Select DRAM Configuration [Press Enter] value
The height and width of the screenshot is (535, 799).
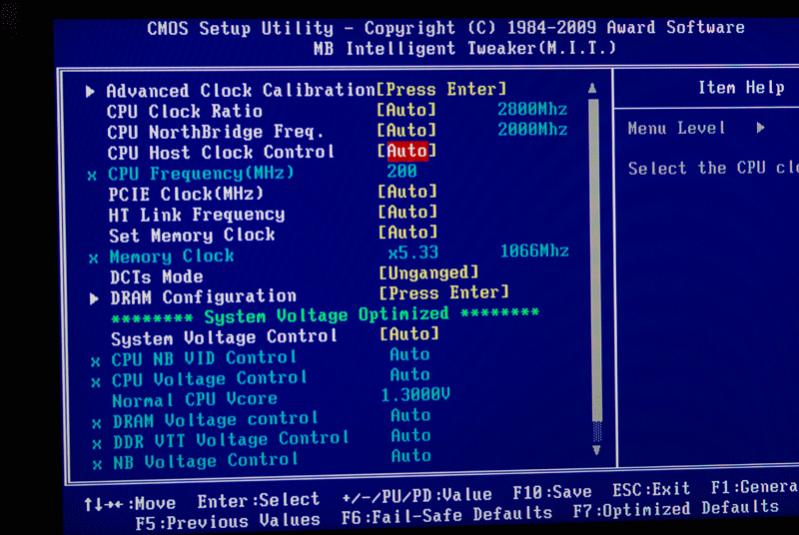[444, 293]
